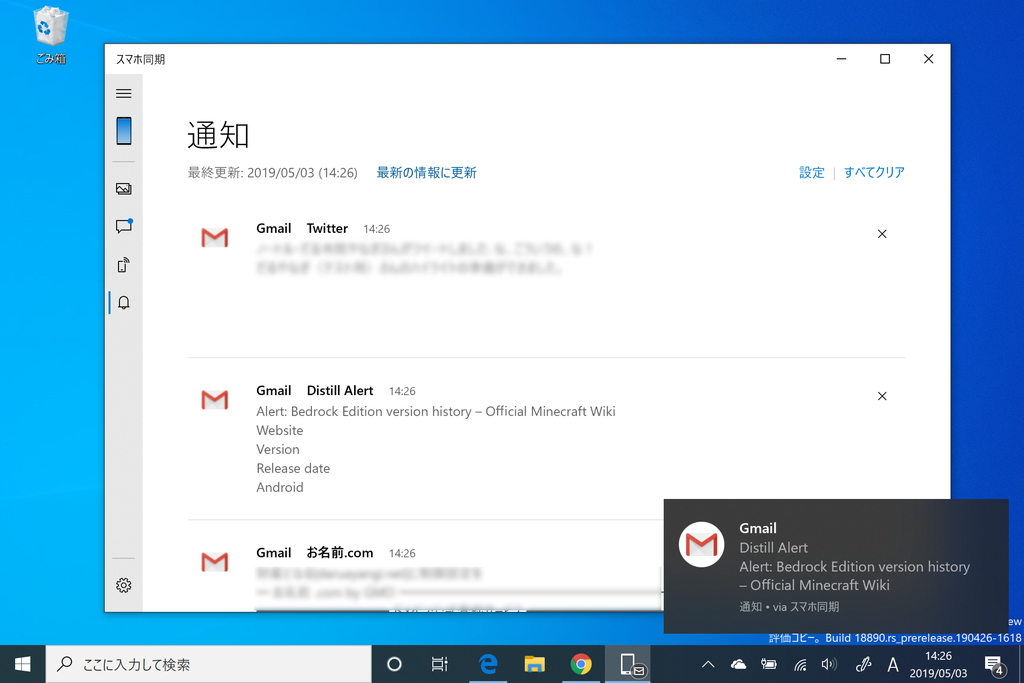The width and height of the screenshot is (1024, 683).
Task: Launch Google Chrome from the taskbar
Action: click(x=583, y=664)
